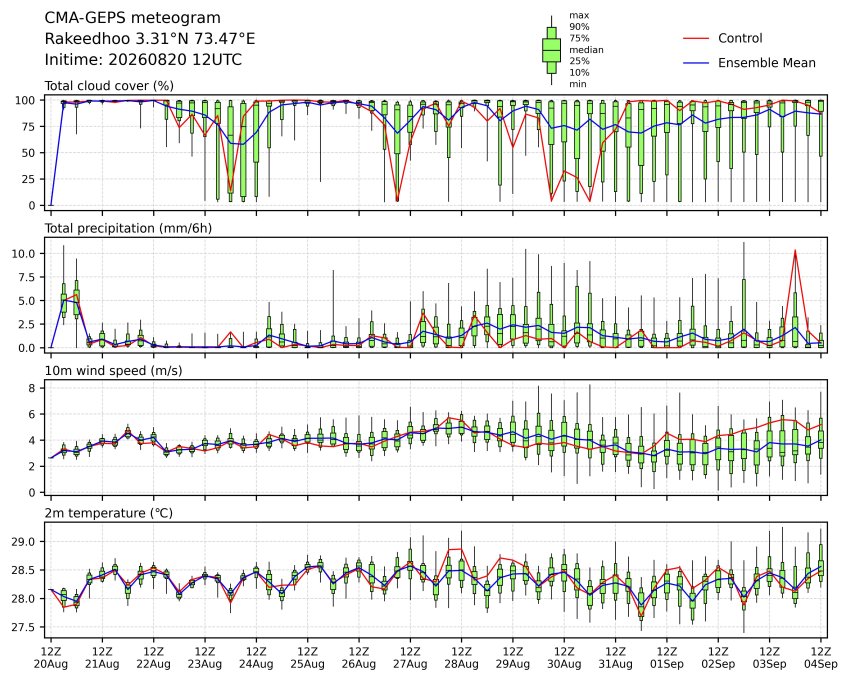
Task: Click the 12Z 04Sep time axis label
Action: pos(821,657)
